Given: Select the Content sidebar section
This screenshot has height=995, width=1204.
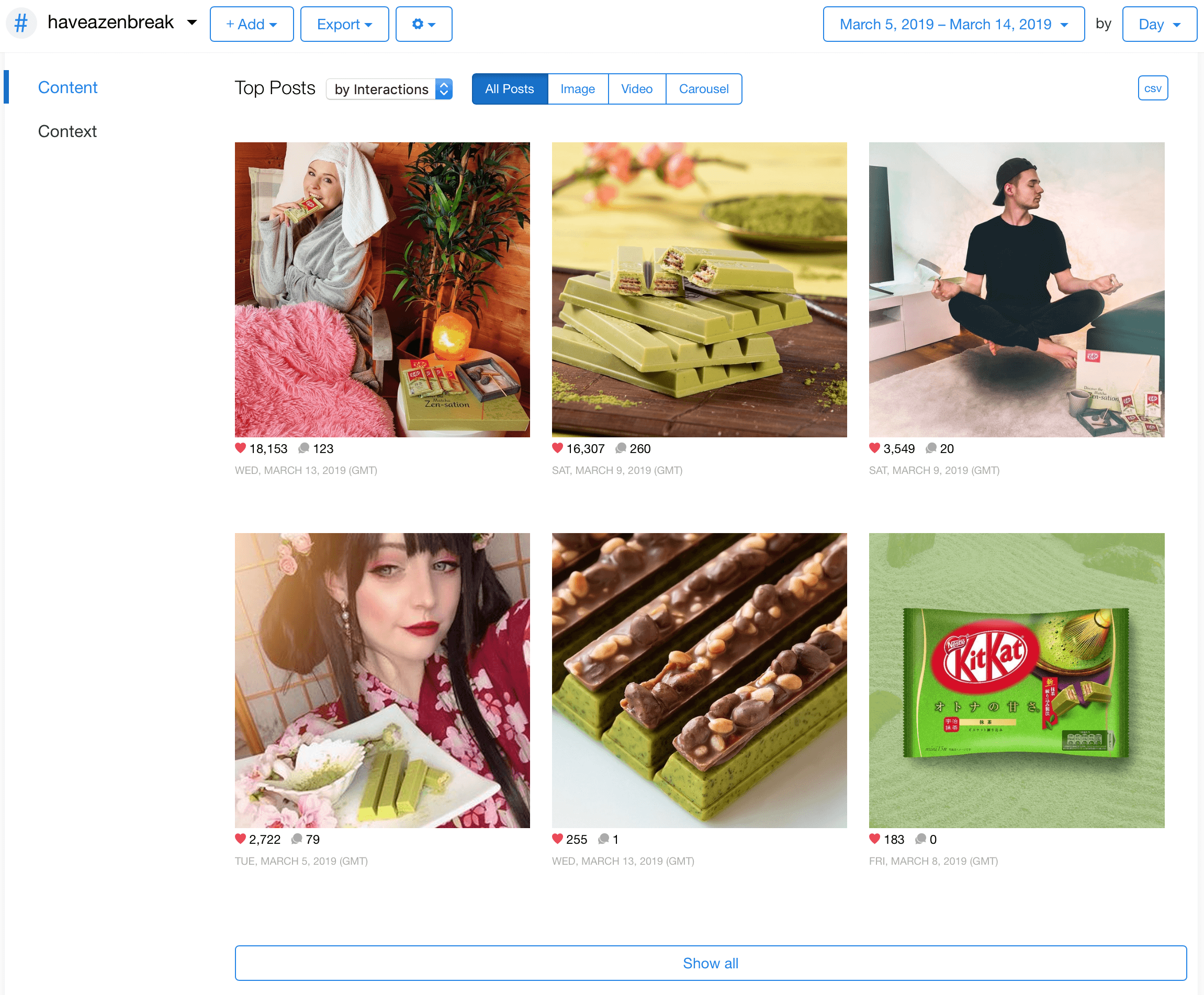Looking at the screenshot, I should click(68, 88).
